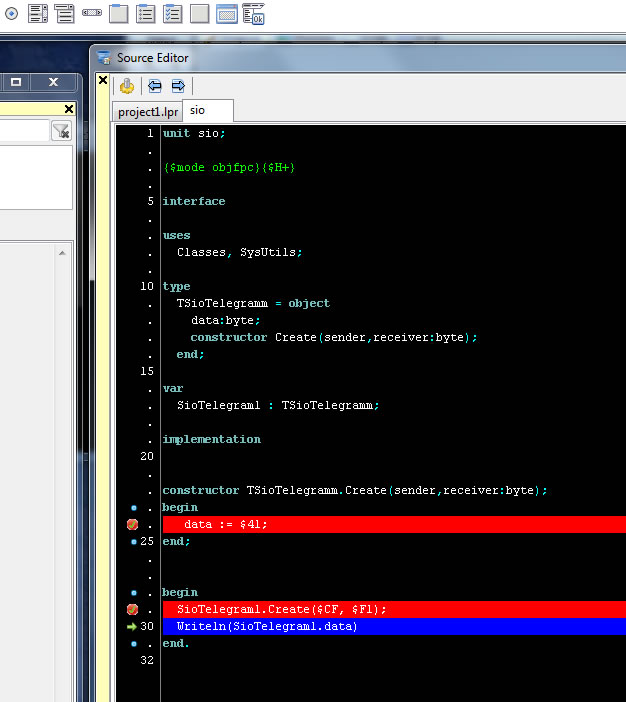Jump back using the left arrow button
626x702 pixels.
154,86
